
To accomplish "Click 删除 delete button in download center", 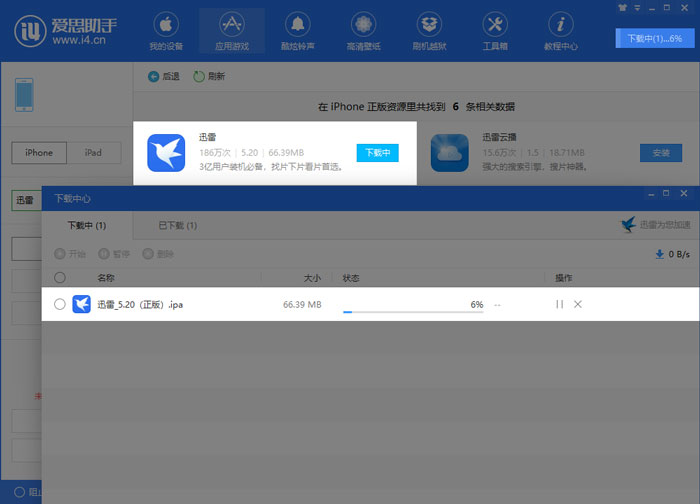I will 158,254.
